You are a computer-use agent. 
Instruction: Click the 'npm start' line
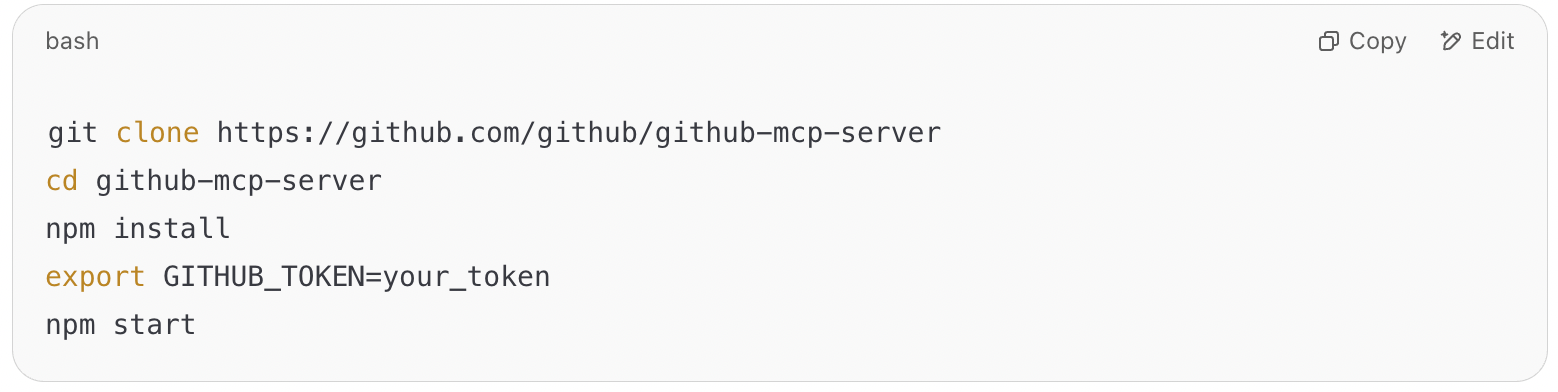click(121, 325)
